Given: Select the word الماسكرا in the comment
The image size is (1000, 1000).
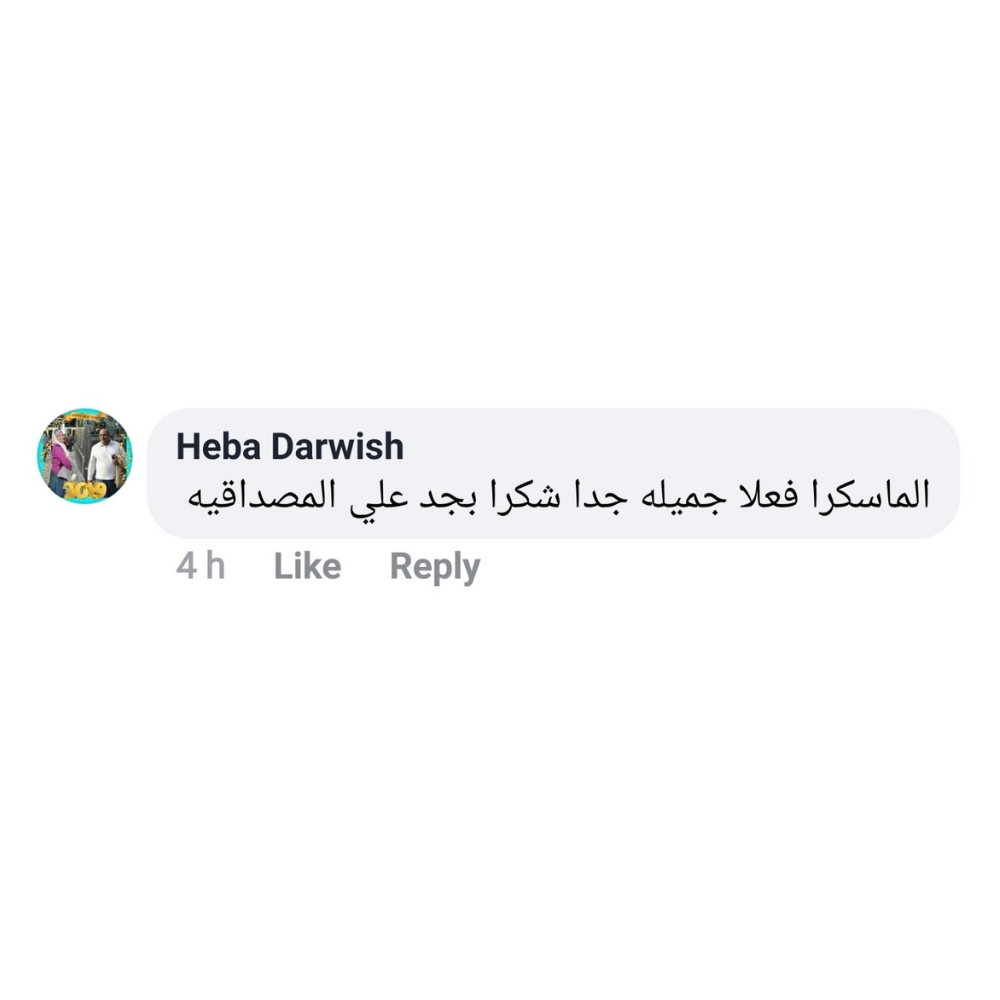Looking at the screenshot, I should (x=871, y=496).
